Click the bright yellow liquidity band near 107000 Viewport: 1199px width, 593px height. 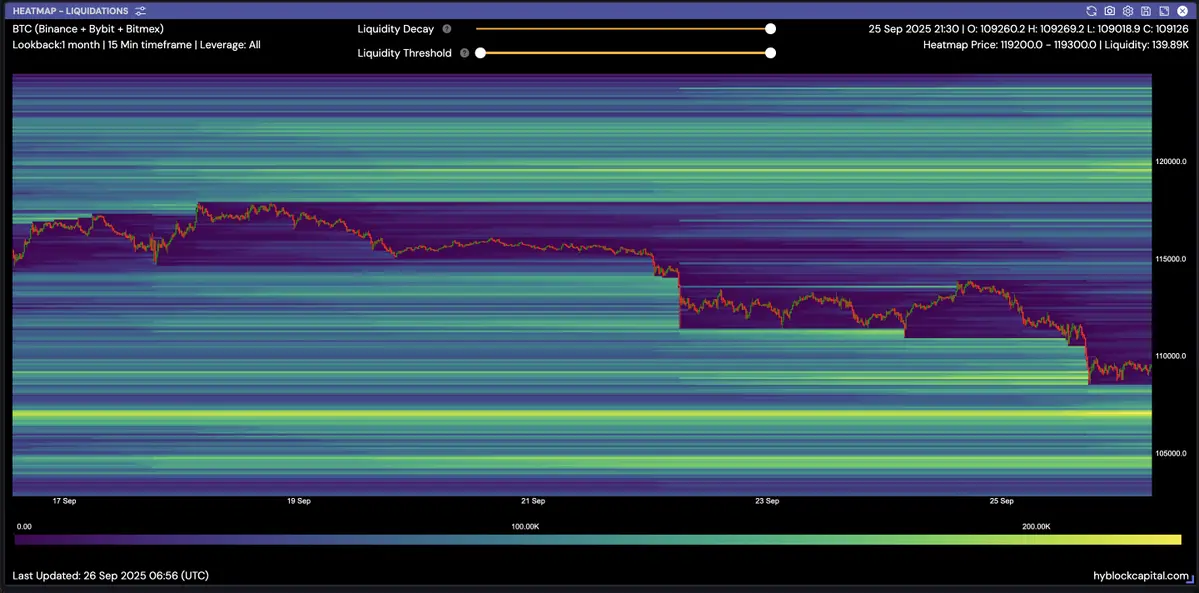tap(580, 413)
